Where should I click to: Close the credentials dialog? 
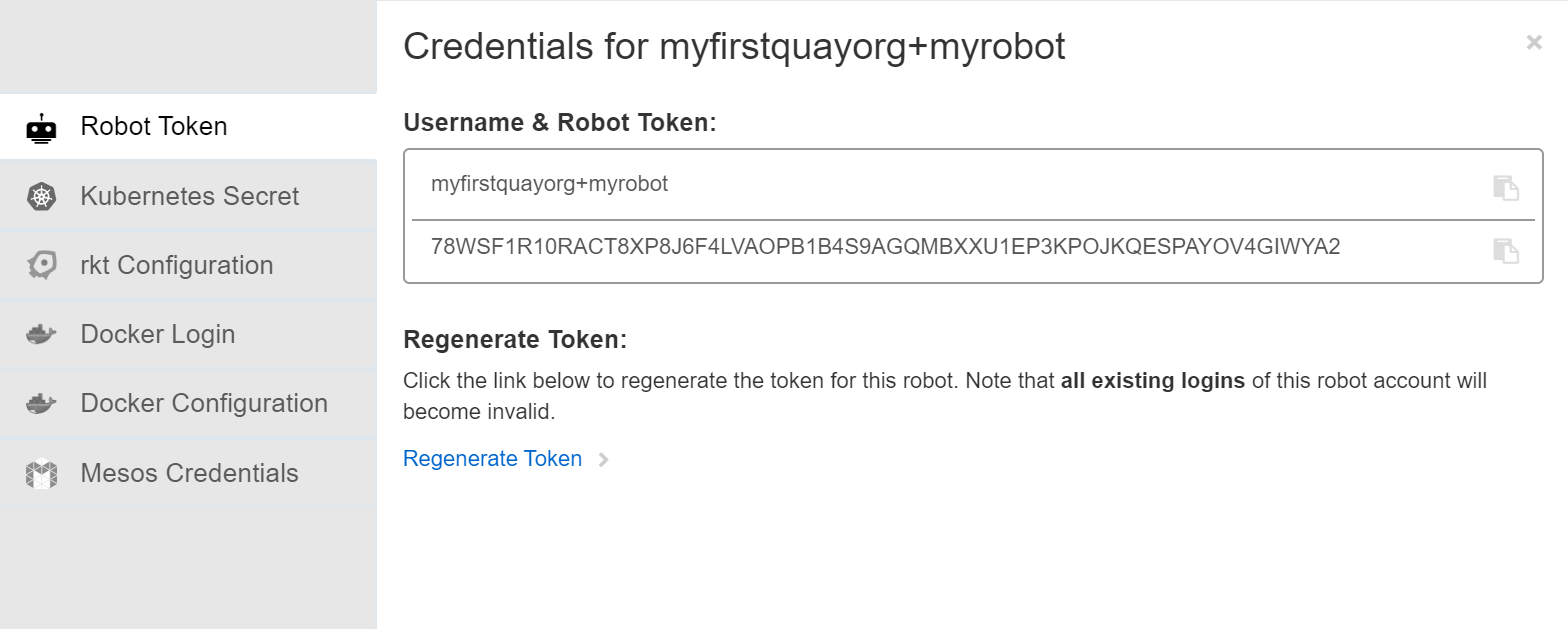click(x=1534, y=42)
